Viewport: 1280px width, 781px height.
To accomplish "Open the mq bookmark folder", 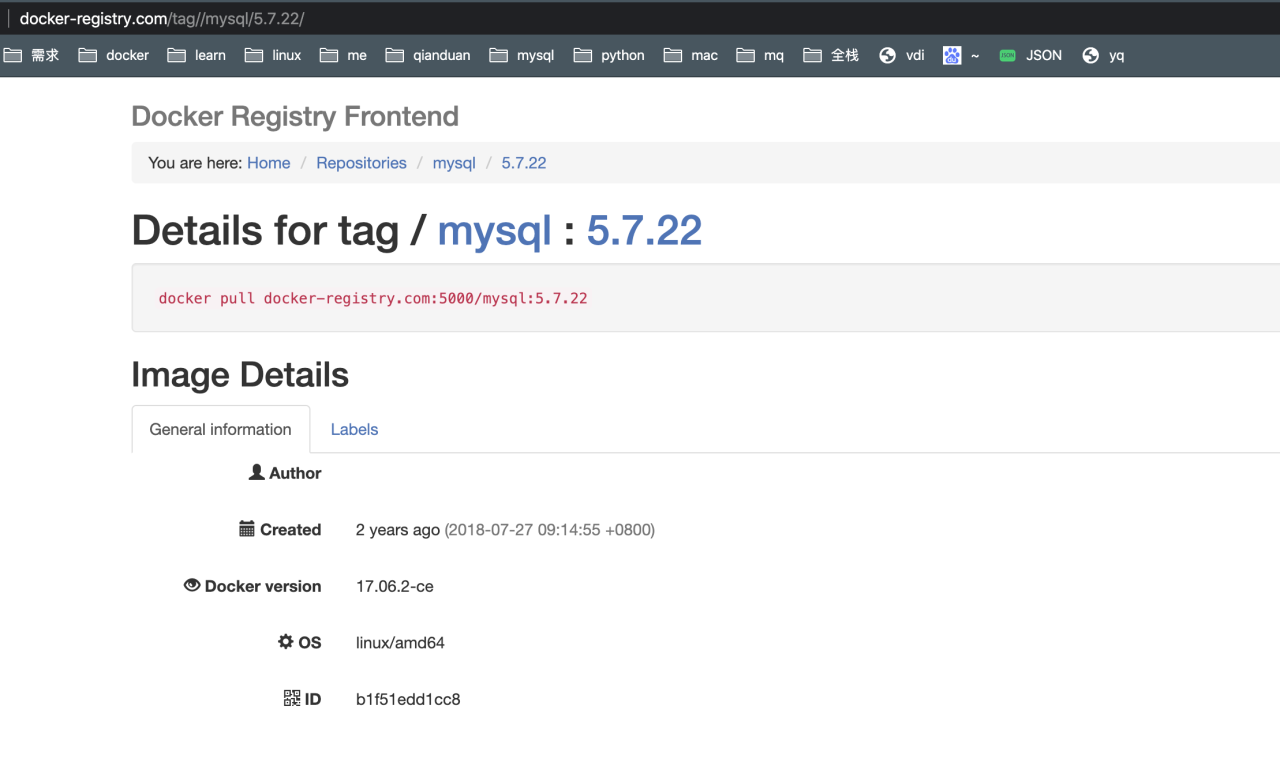I will click(760, 55).
